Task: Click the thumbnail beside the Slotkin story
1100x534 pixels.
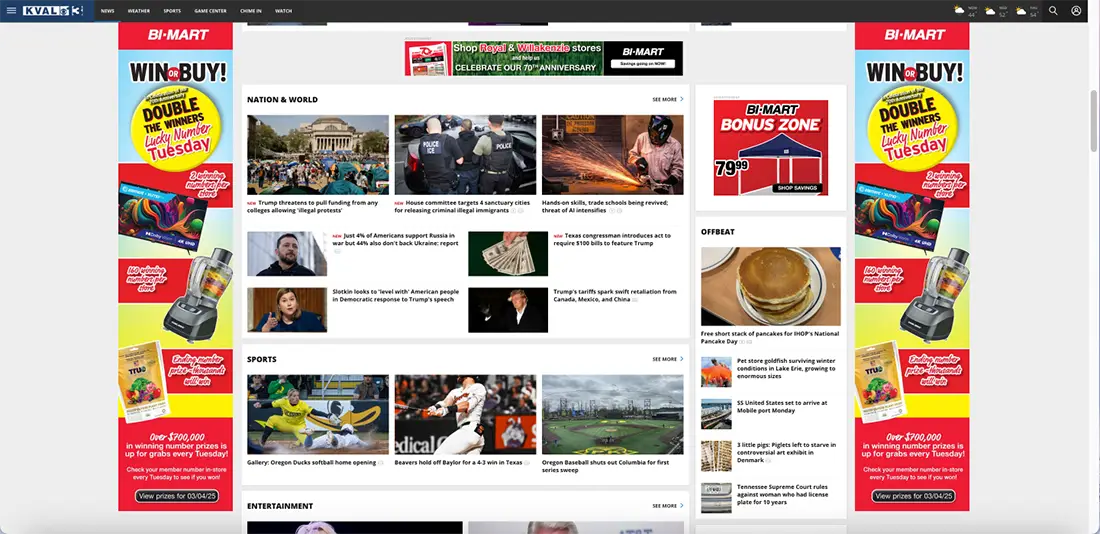Action: coord(287,310)
